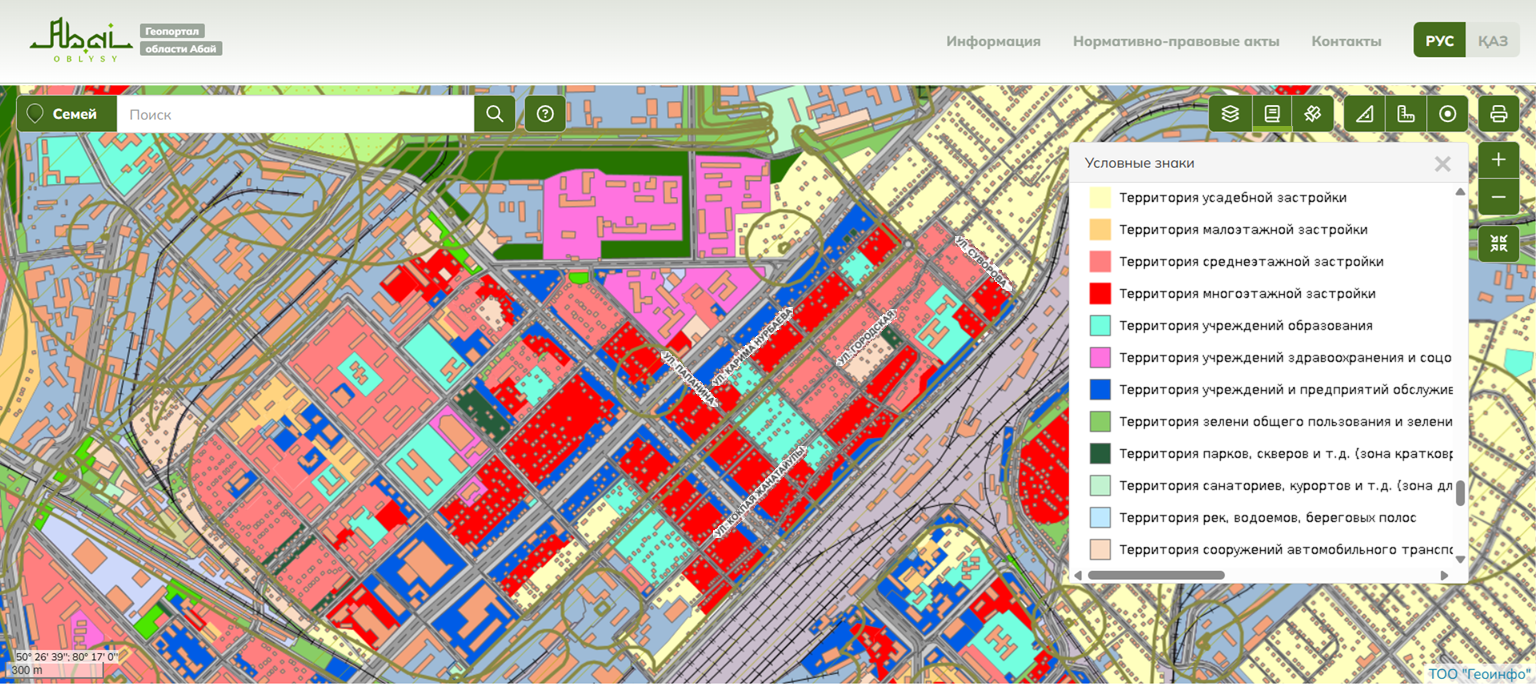This screenshot has width=1536, height=685.
Task: Open the Семей city selector
Action: click(66, 114)
